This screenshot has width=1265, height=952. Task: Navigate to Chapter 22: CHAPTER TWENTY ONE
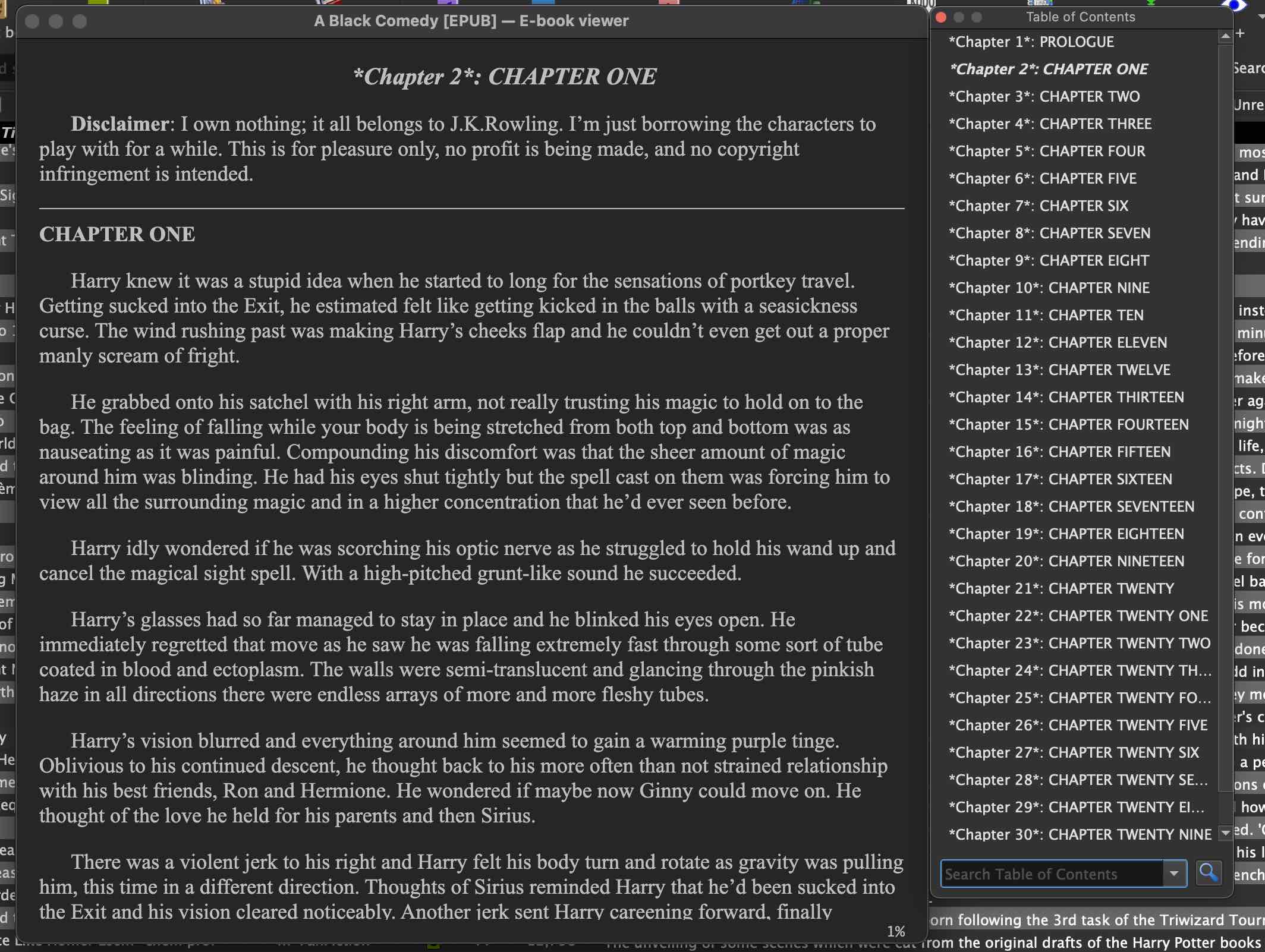tap(1078, 616)
